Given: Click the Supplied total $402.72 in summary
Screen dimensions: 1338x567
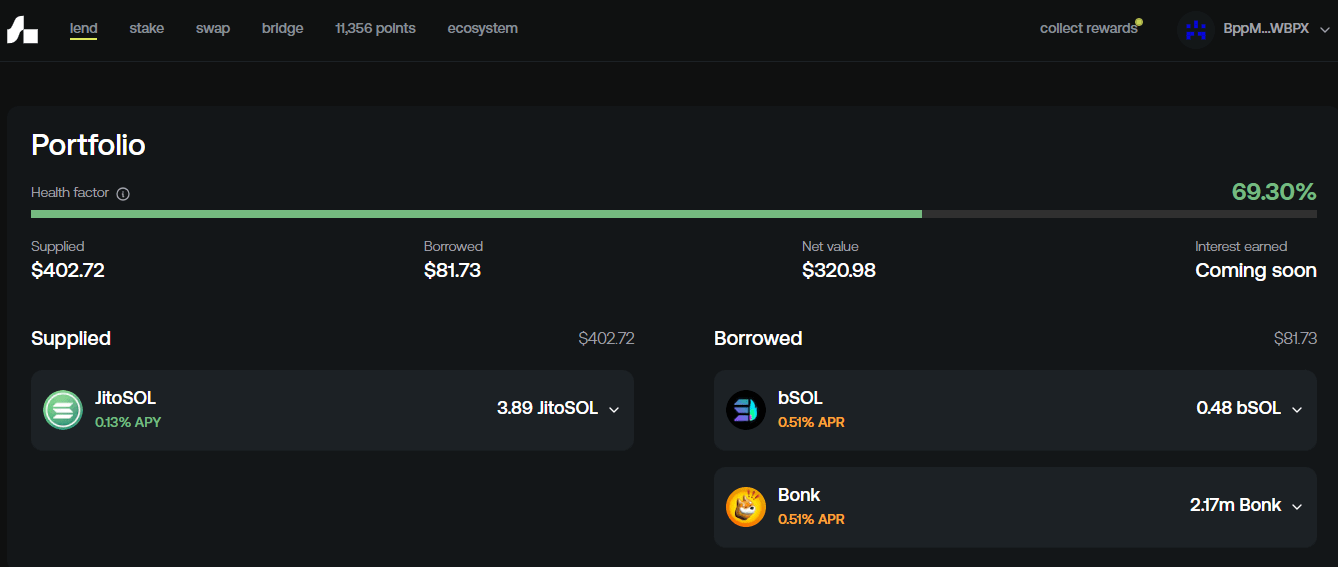Looking at the screenshot, I should click(68, 270).
